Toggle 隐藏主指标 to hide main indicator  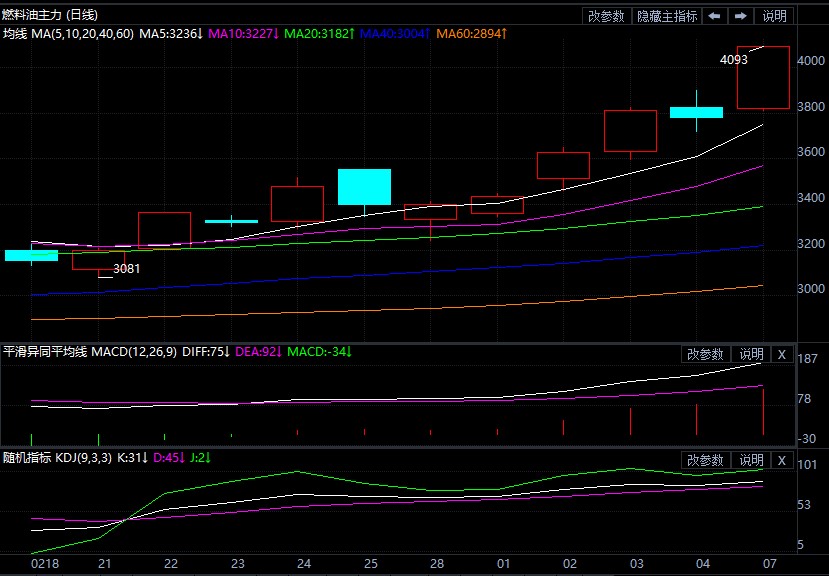click(667, 16)
